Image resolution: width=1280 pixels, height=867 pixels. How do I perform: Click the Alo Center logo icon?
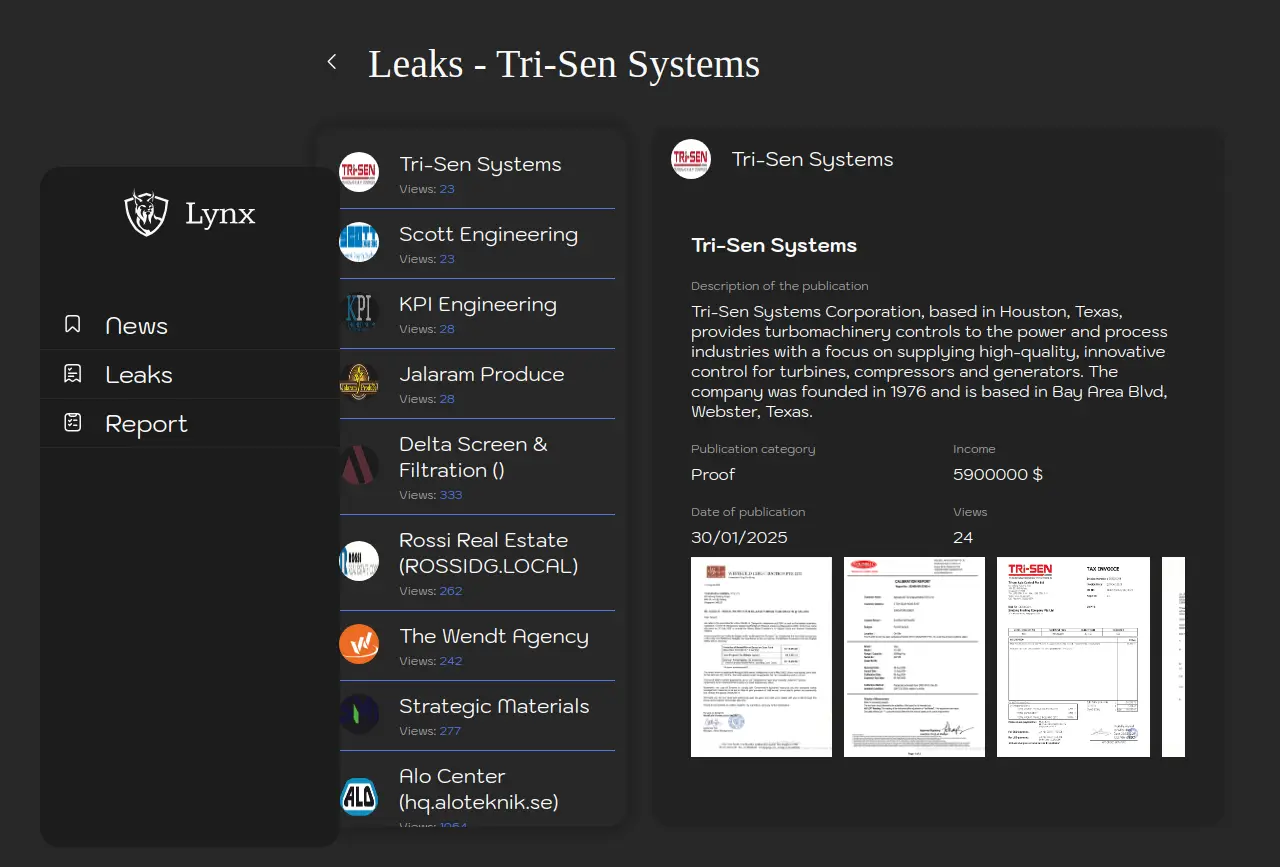[x=359, y=796]
